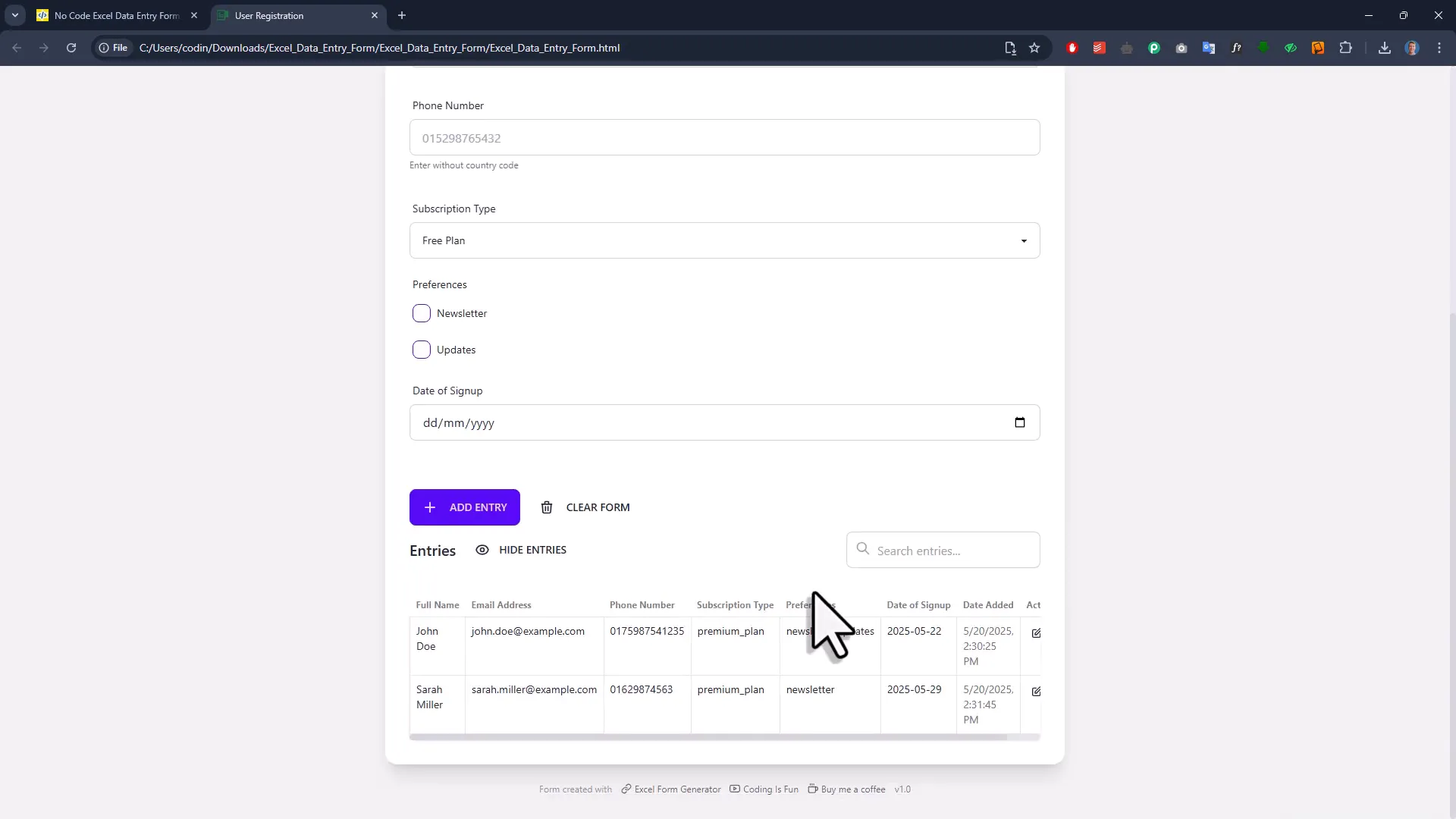Screen dimensions: 1456x819
Task: Enable the Updates preference checkbox
Action: [x=422, y=350]
